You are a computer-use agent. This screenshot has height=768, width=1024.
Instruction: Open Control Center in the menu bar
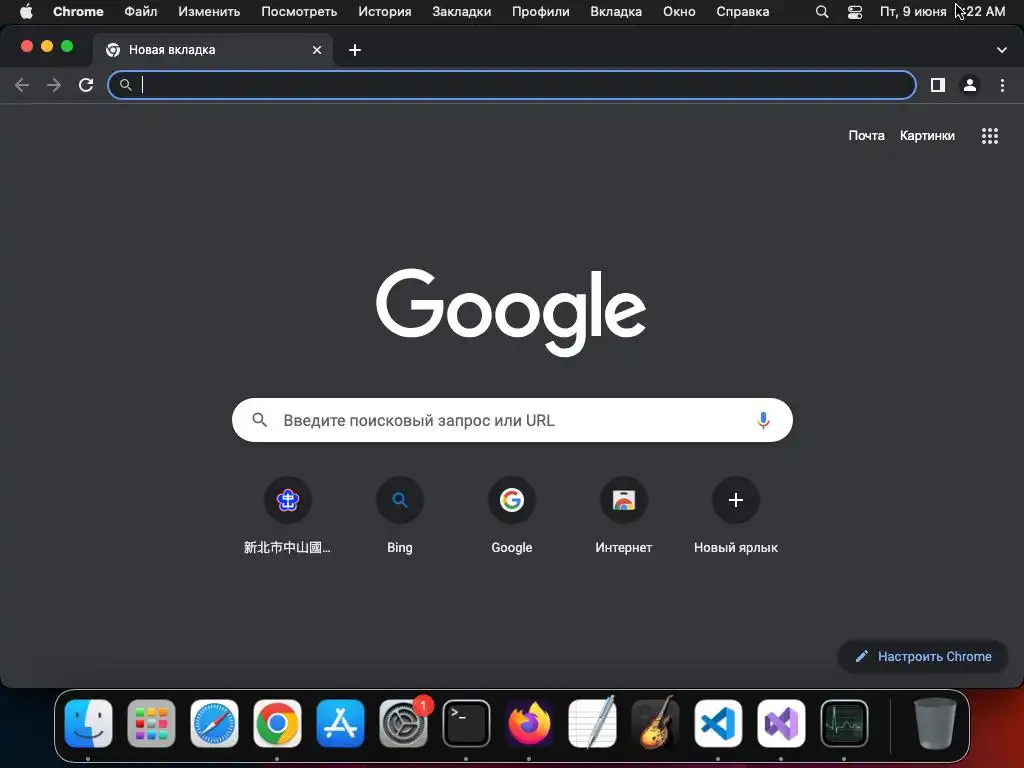[x=854, y=12]
